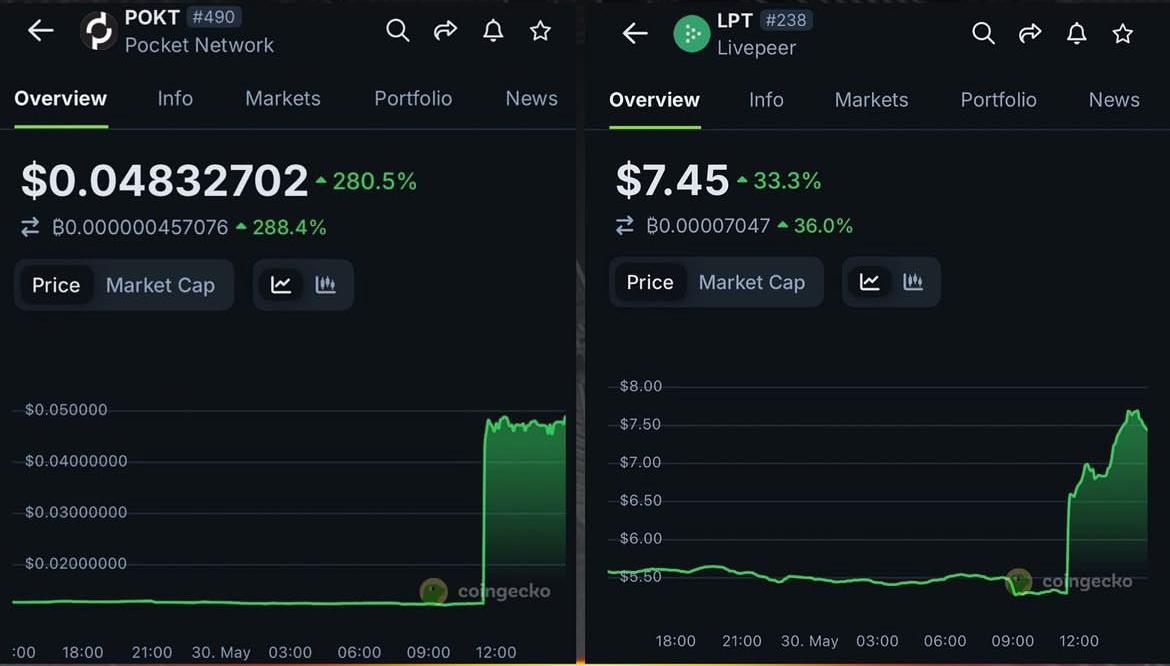Tap the ฿0.00007047 BTC price

pyautogui.click(x=708, y=225)
